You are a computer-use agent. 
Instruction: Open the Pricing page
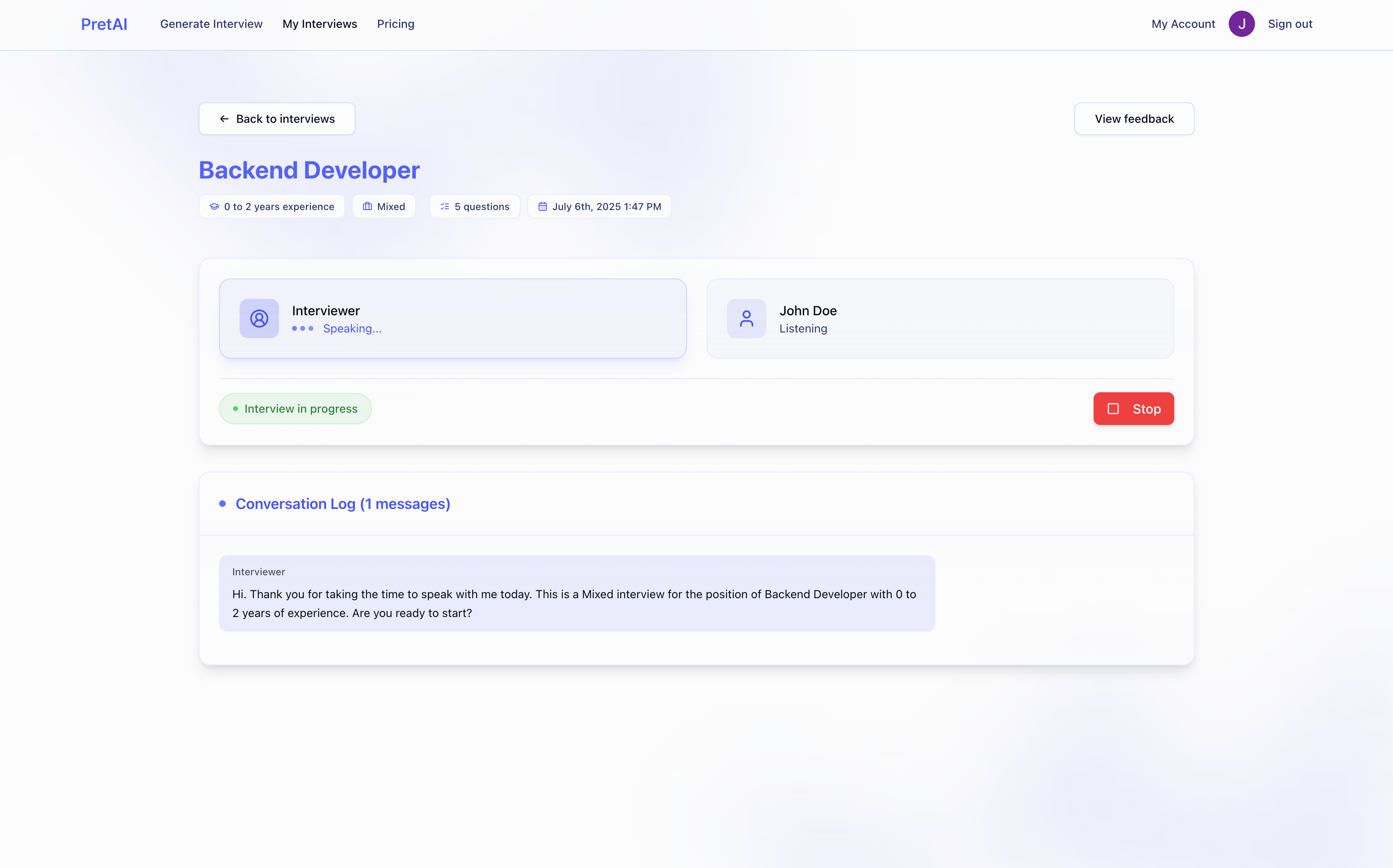[x=396, y=24]
